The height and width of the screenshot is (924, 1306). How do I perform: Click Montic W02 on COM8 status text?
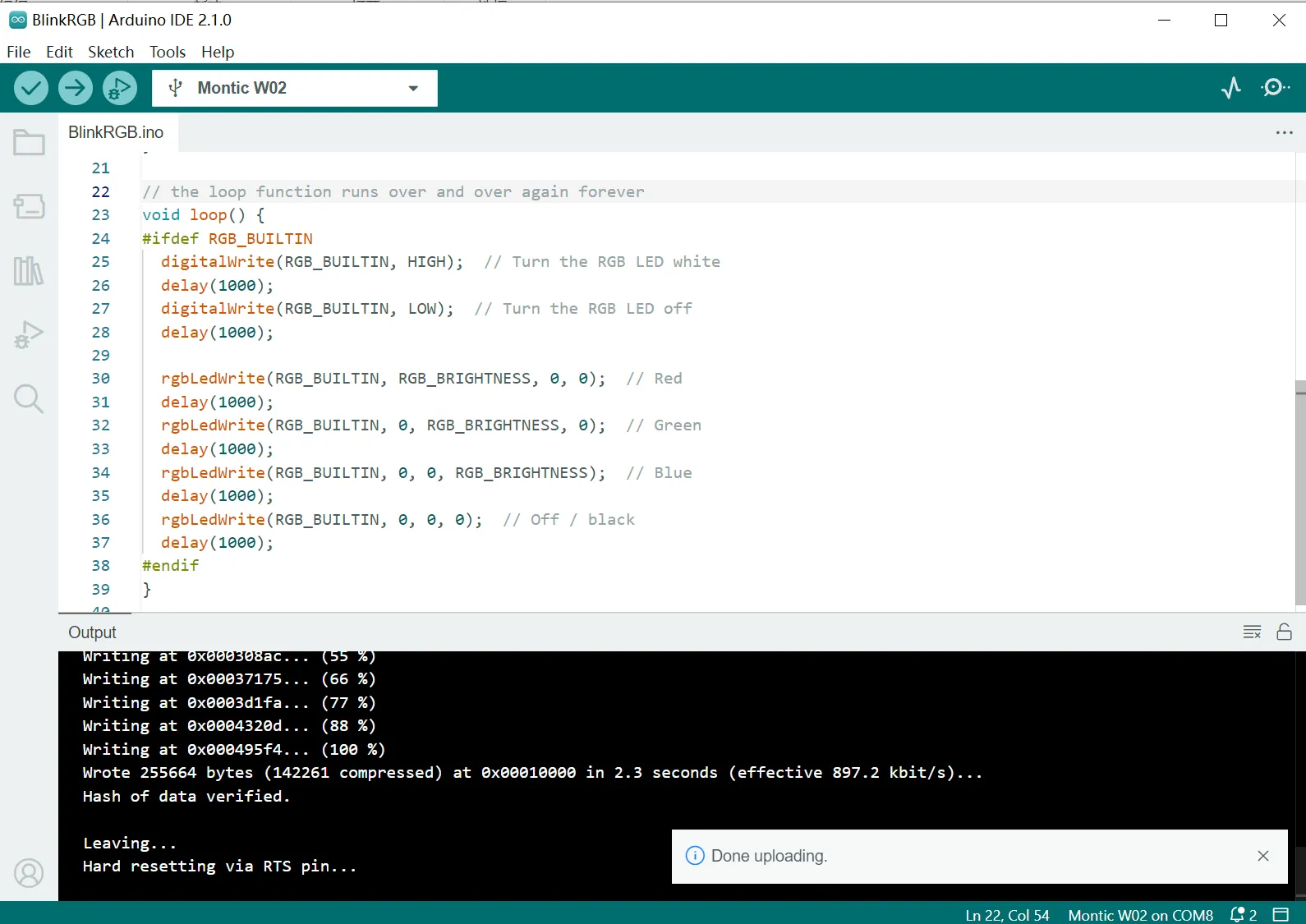point(1140,915)
